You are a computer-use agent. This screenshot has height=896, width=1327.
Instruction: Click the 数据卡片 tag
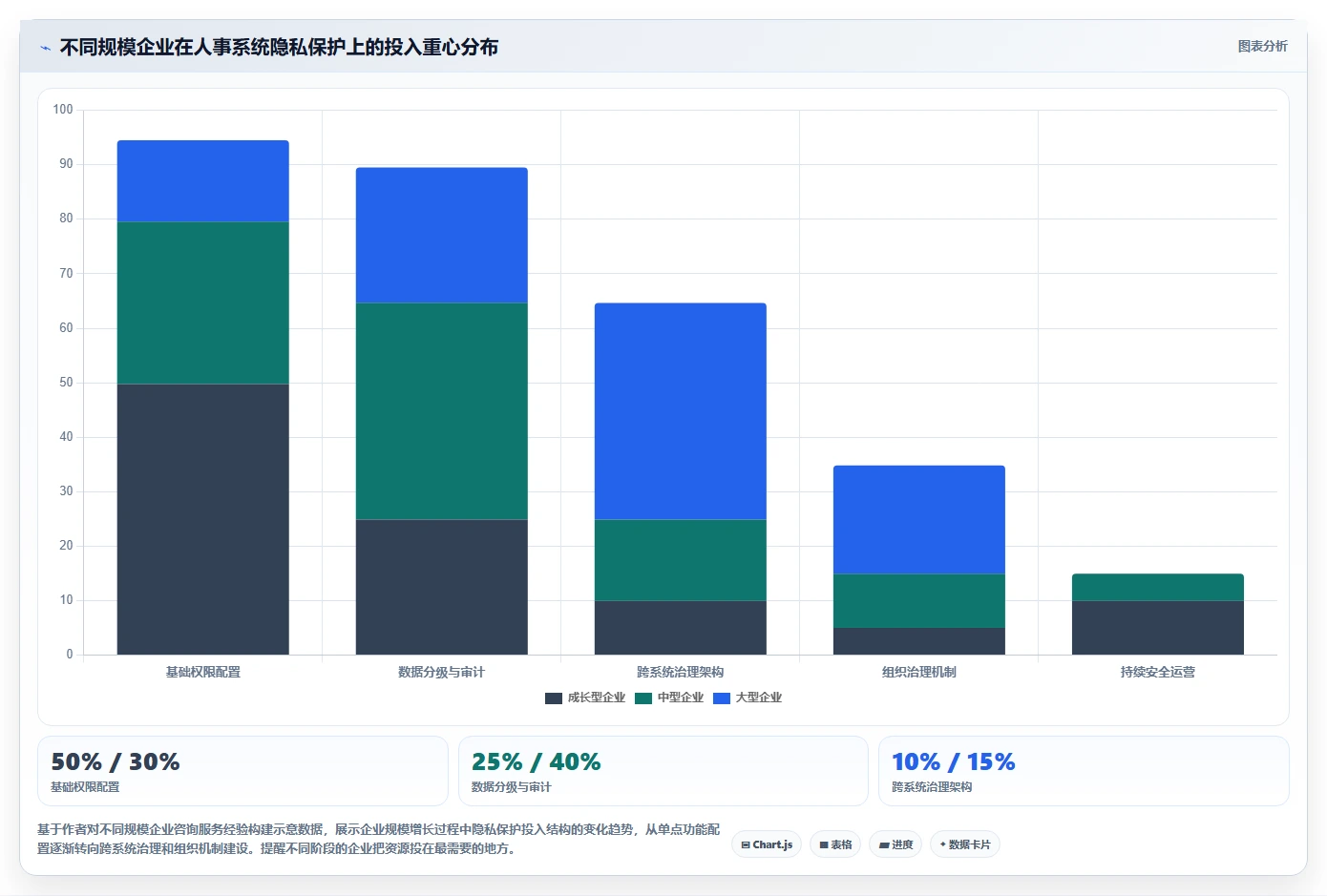click(x=965, y=844)
